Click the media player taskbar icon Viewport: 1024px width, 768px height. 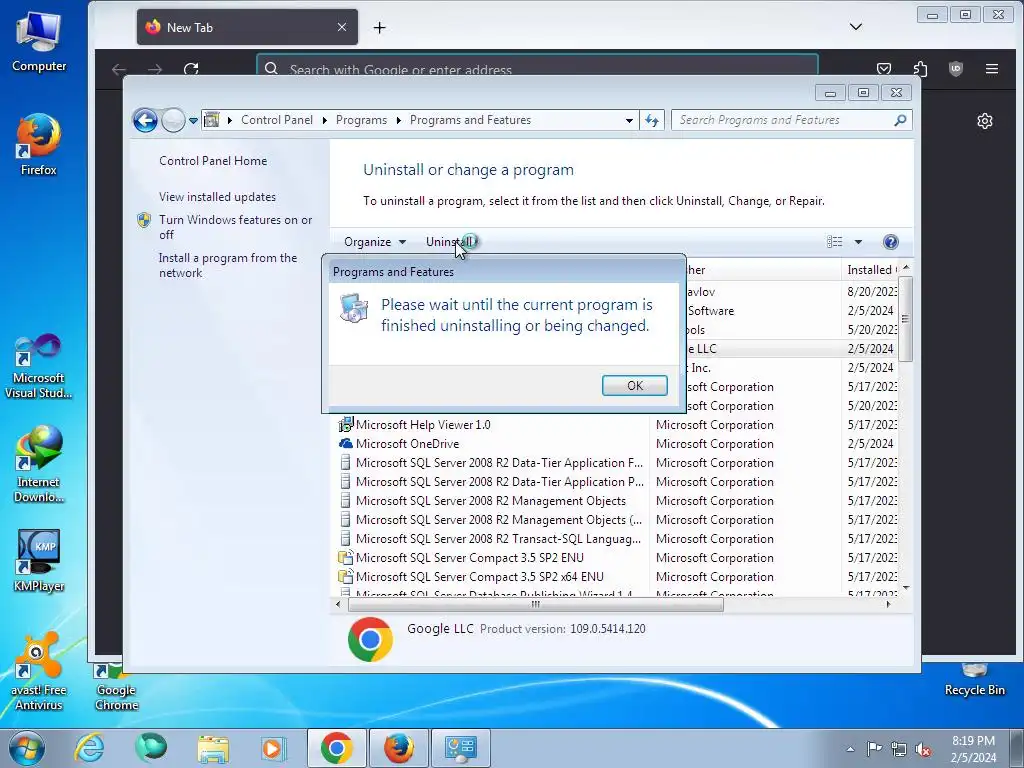(x=273, y=748)
